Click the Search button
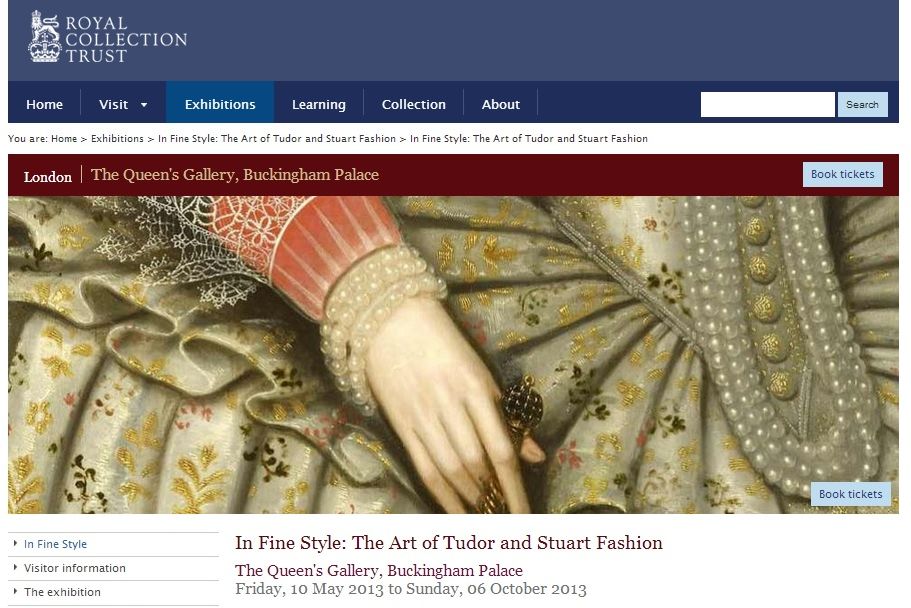Screen dimensions: 911x608 click(862, 105)
